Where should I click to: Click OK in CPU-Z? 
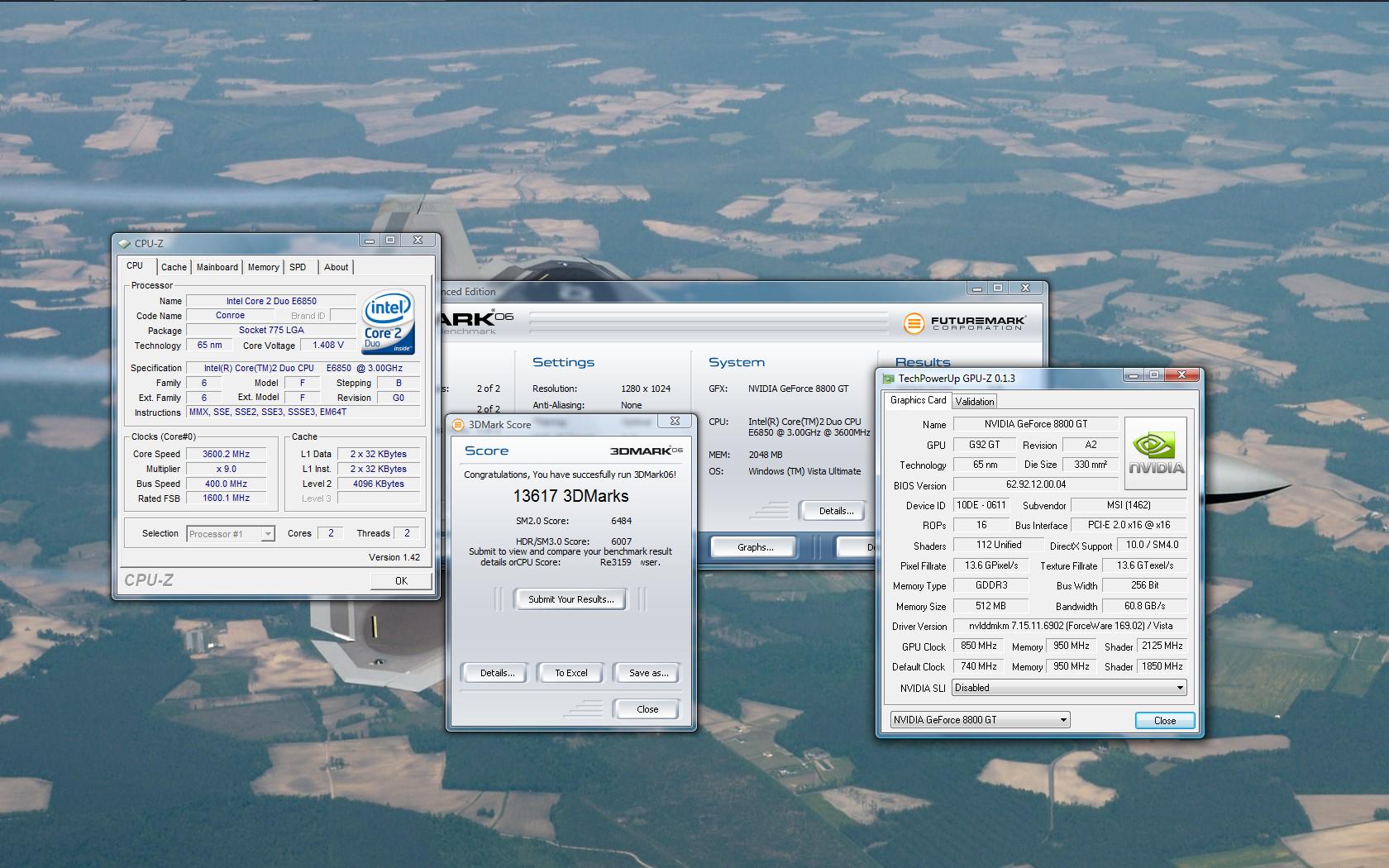pyautogui.click(x=401, y=581)
